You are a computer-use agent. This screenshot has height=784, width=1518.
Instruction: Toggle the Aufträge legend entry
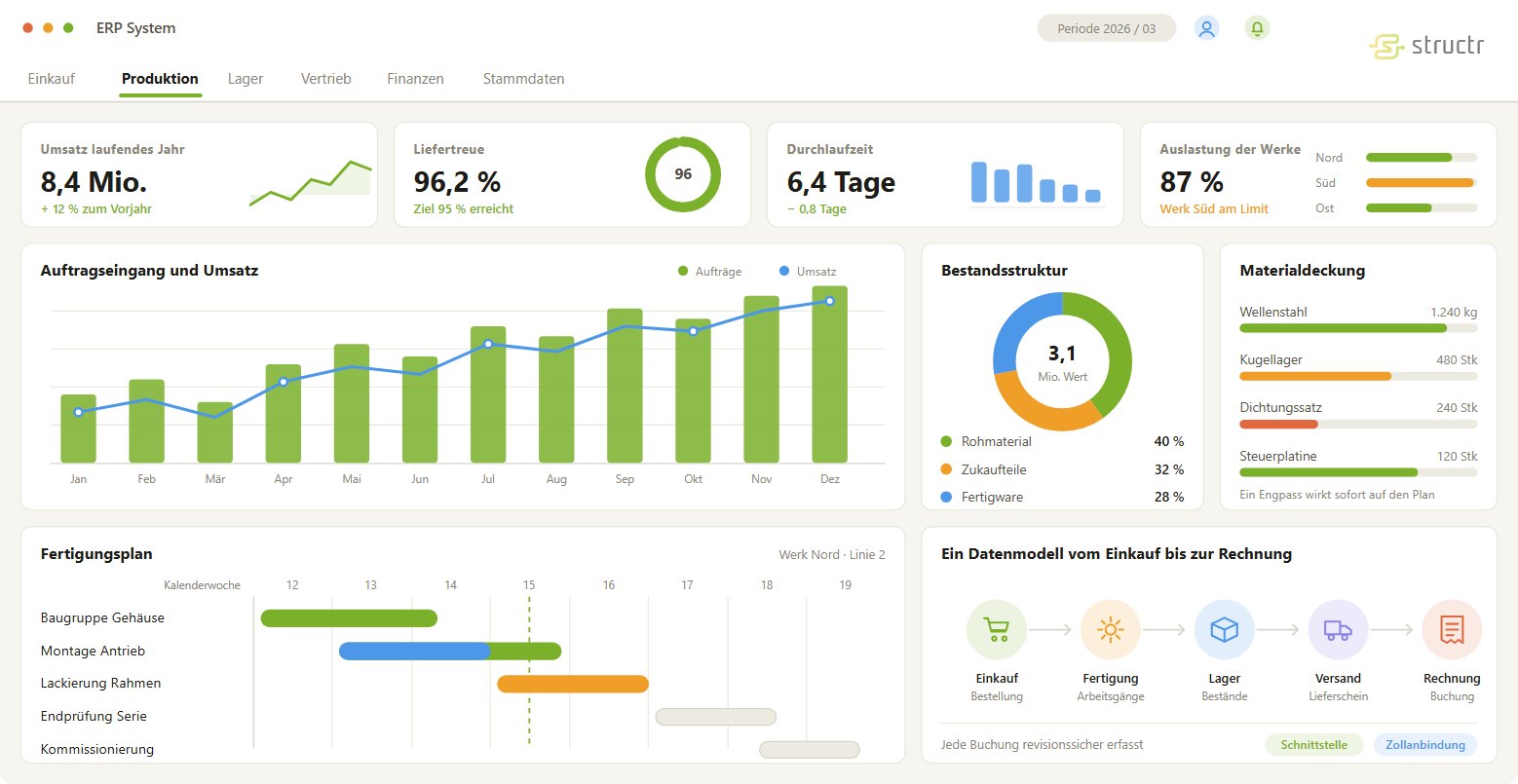coord(709,272)
